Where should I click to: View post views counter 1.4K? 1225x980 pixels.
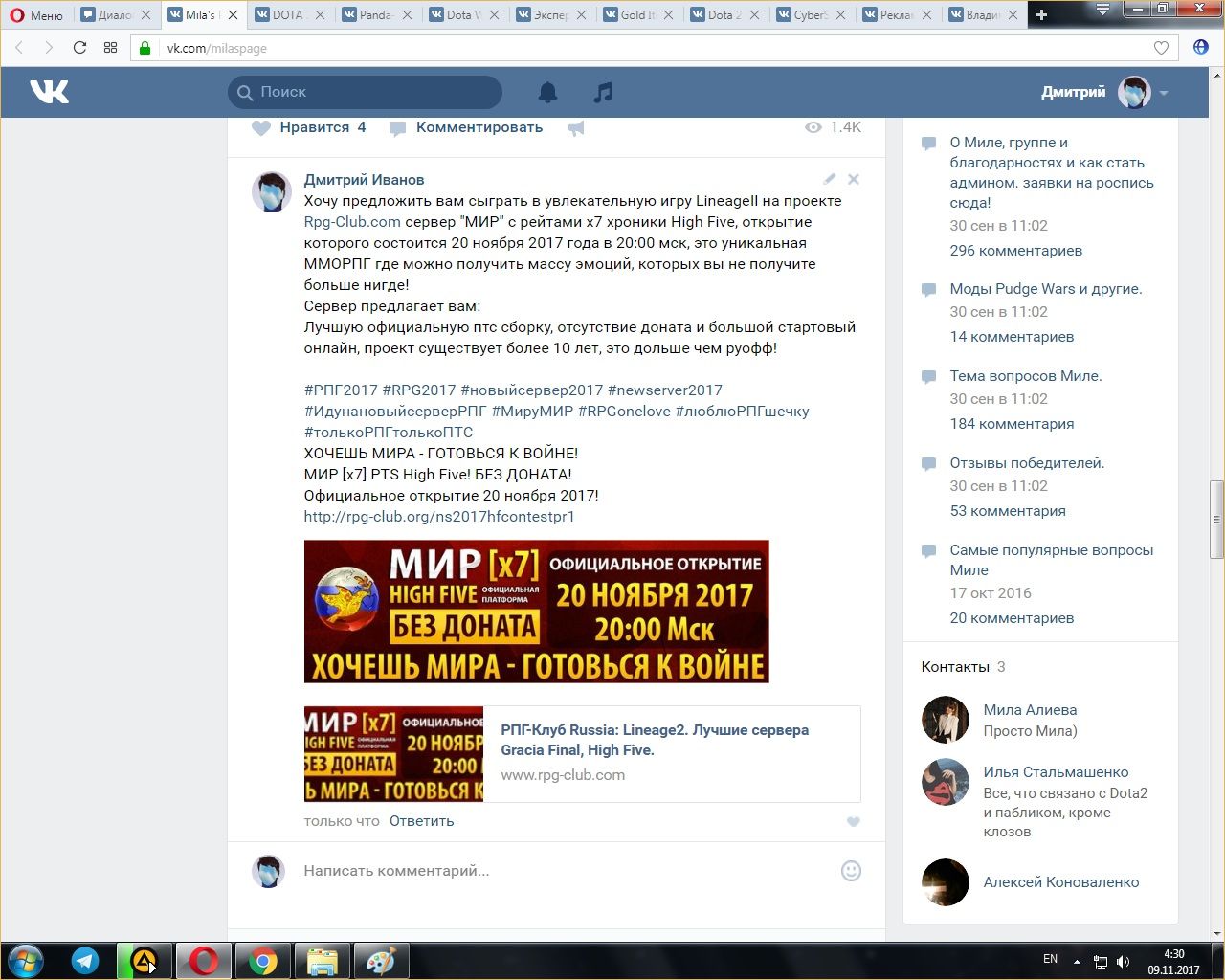pyautogui.click(x=834, y=127)
